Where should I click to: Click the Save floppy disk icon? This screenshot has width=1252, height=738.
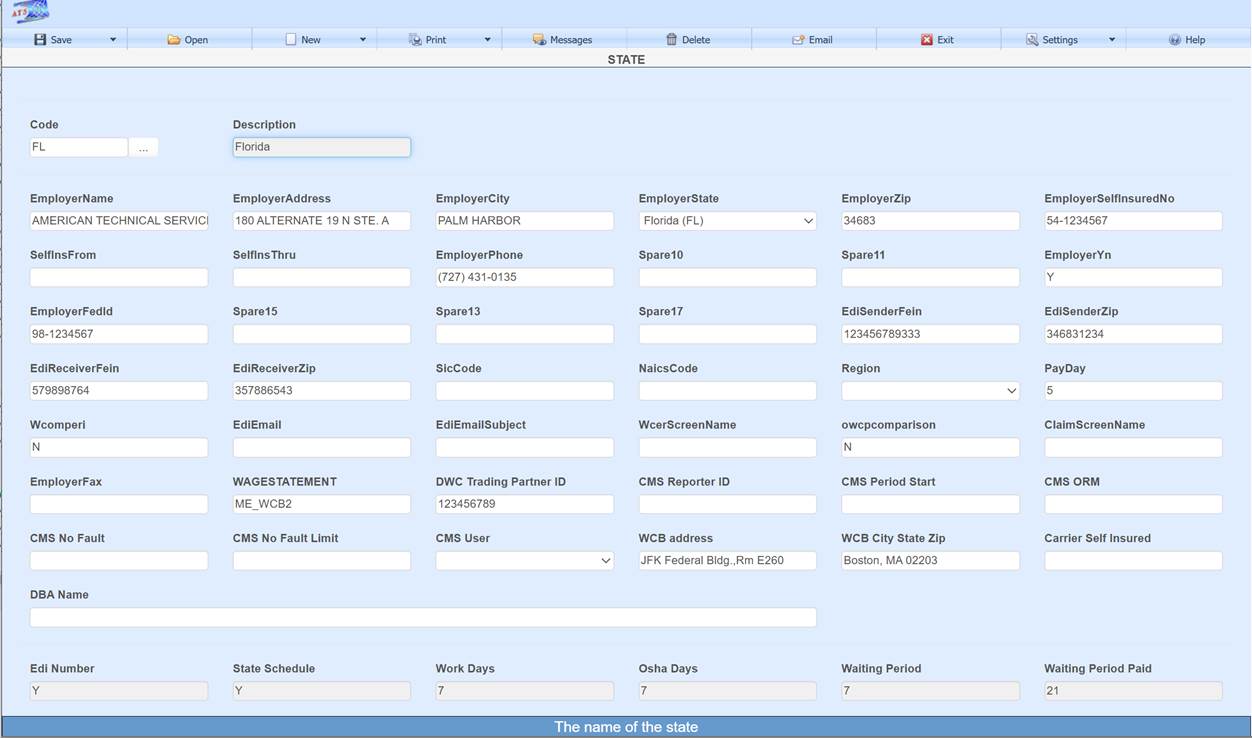click(x=40, y=40)
